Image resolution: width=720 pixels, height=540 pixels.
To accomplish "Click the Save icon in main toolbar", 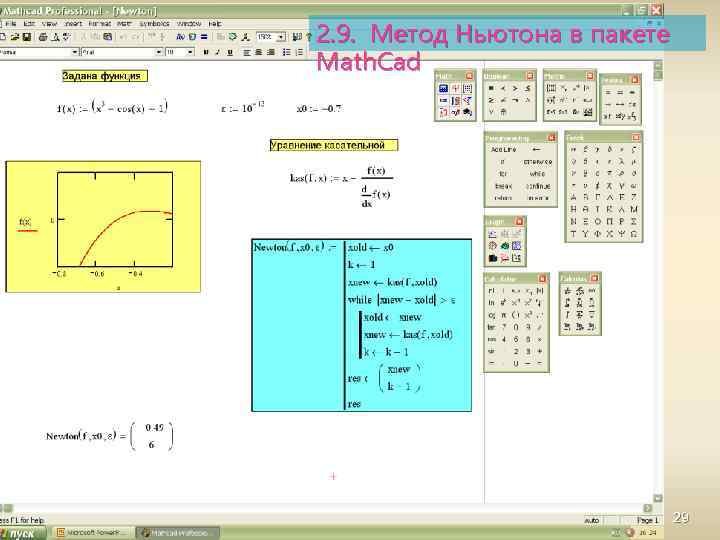I will (27, 37).
